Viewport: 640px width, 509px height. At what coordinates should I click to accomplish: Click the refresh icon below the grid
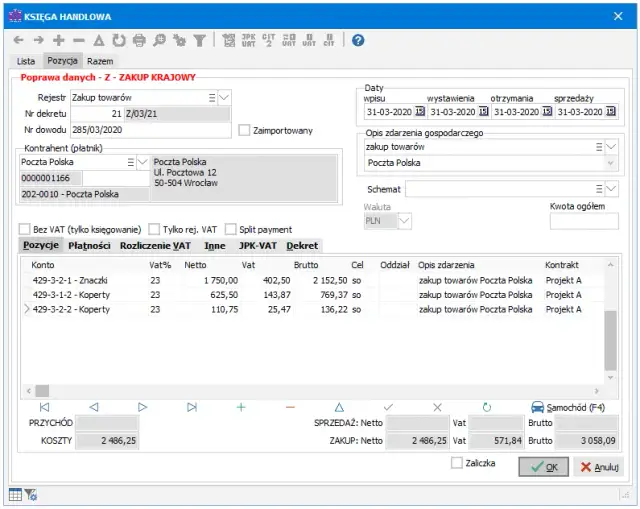487,407
